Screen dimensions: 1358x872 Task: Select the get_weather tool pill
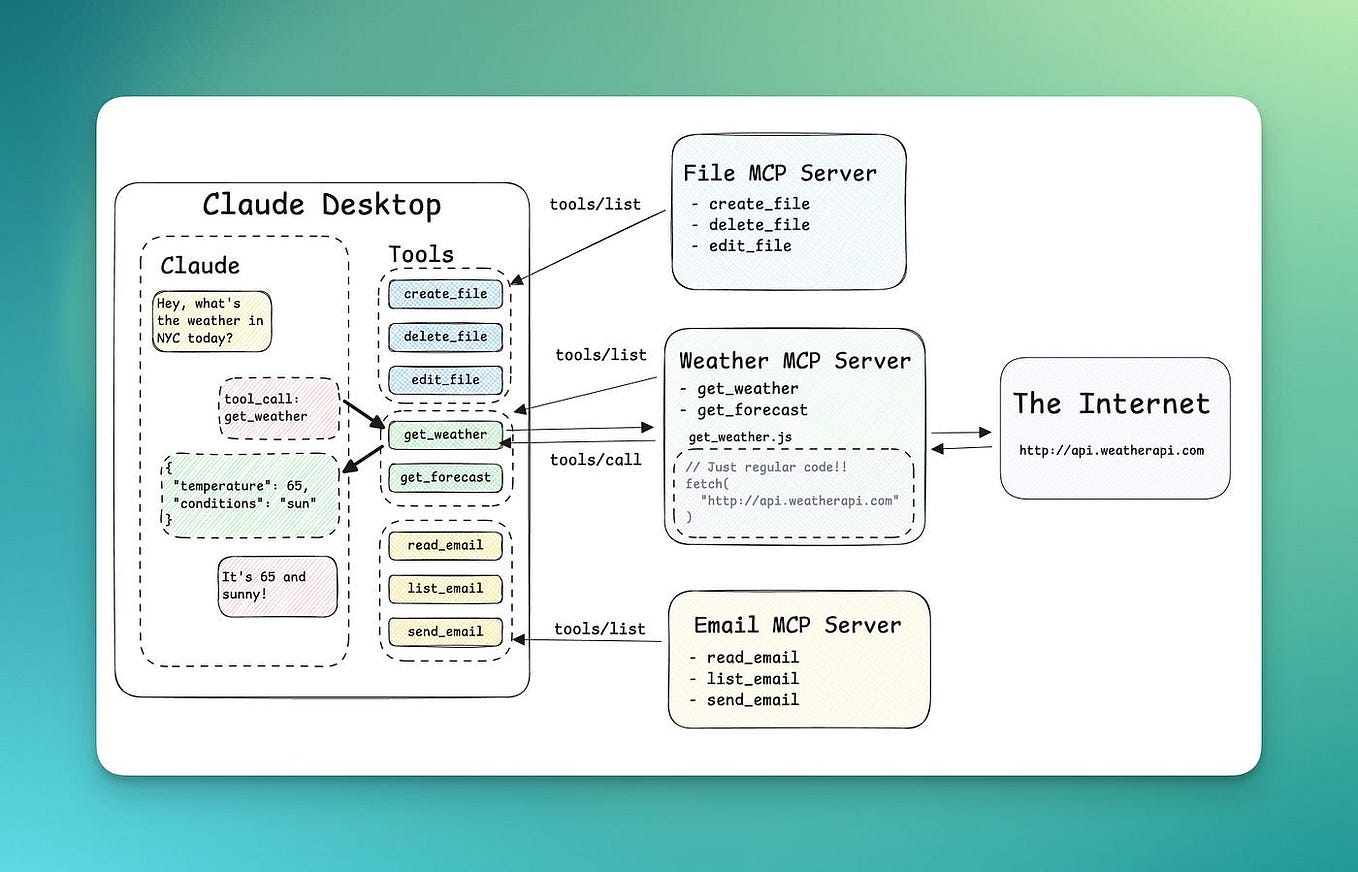444,435
